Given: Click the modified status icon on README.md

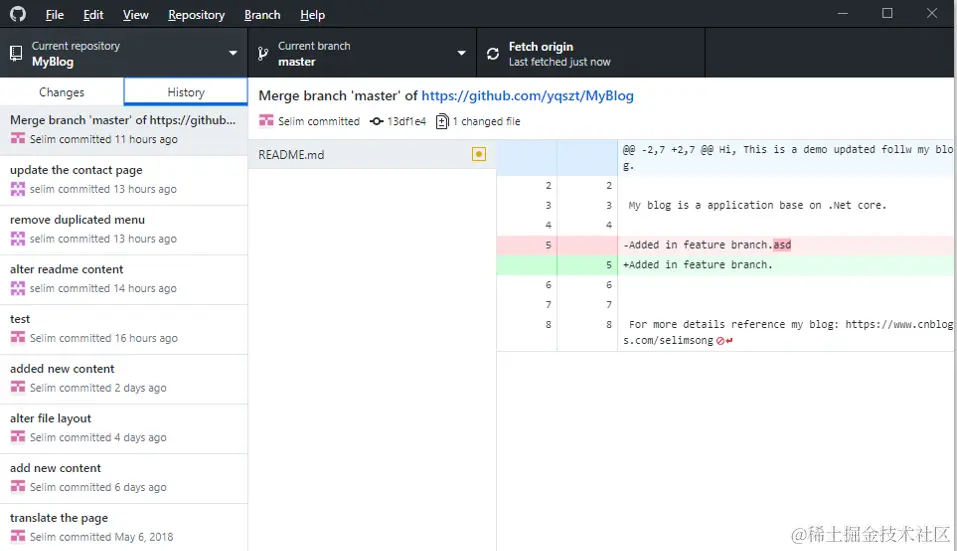Looking at the screenshot, I should pos(479,154).
